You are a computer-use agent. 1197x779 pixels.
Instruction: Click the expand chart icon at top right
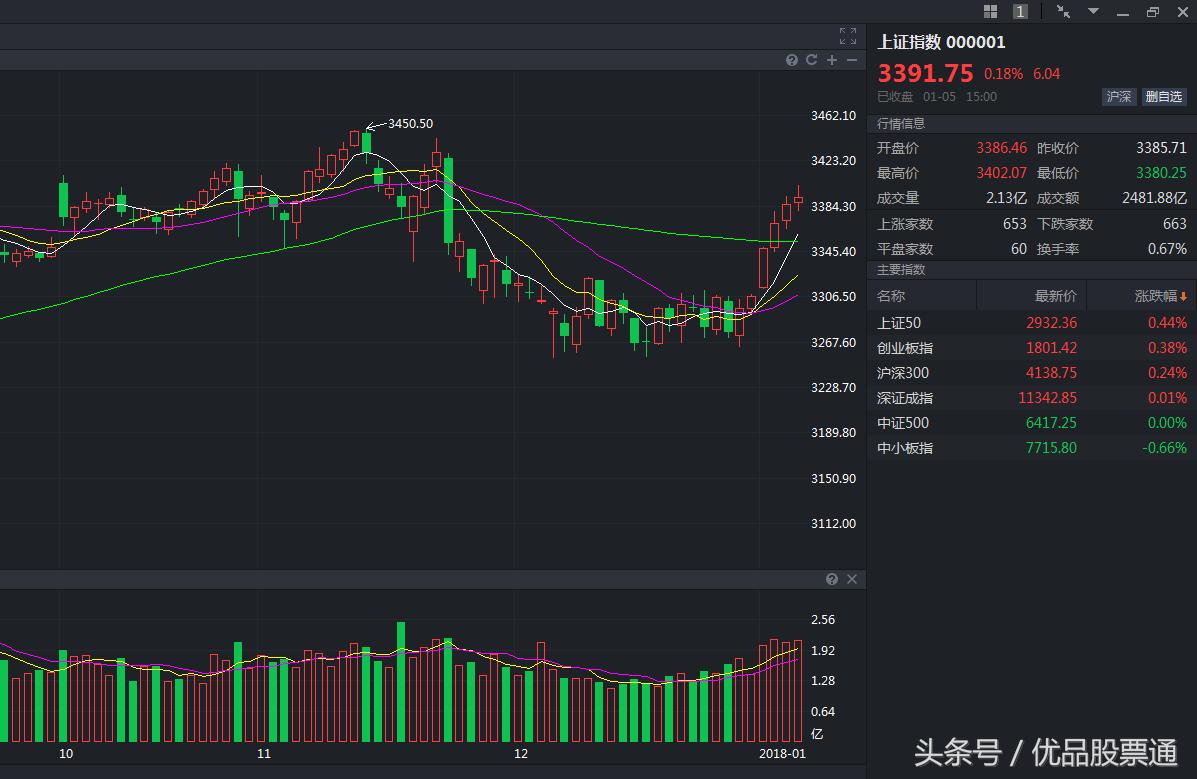click(847, 36)
